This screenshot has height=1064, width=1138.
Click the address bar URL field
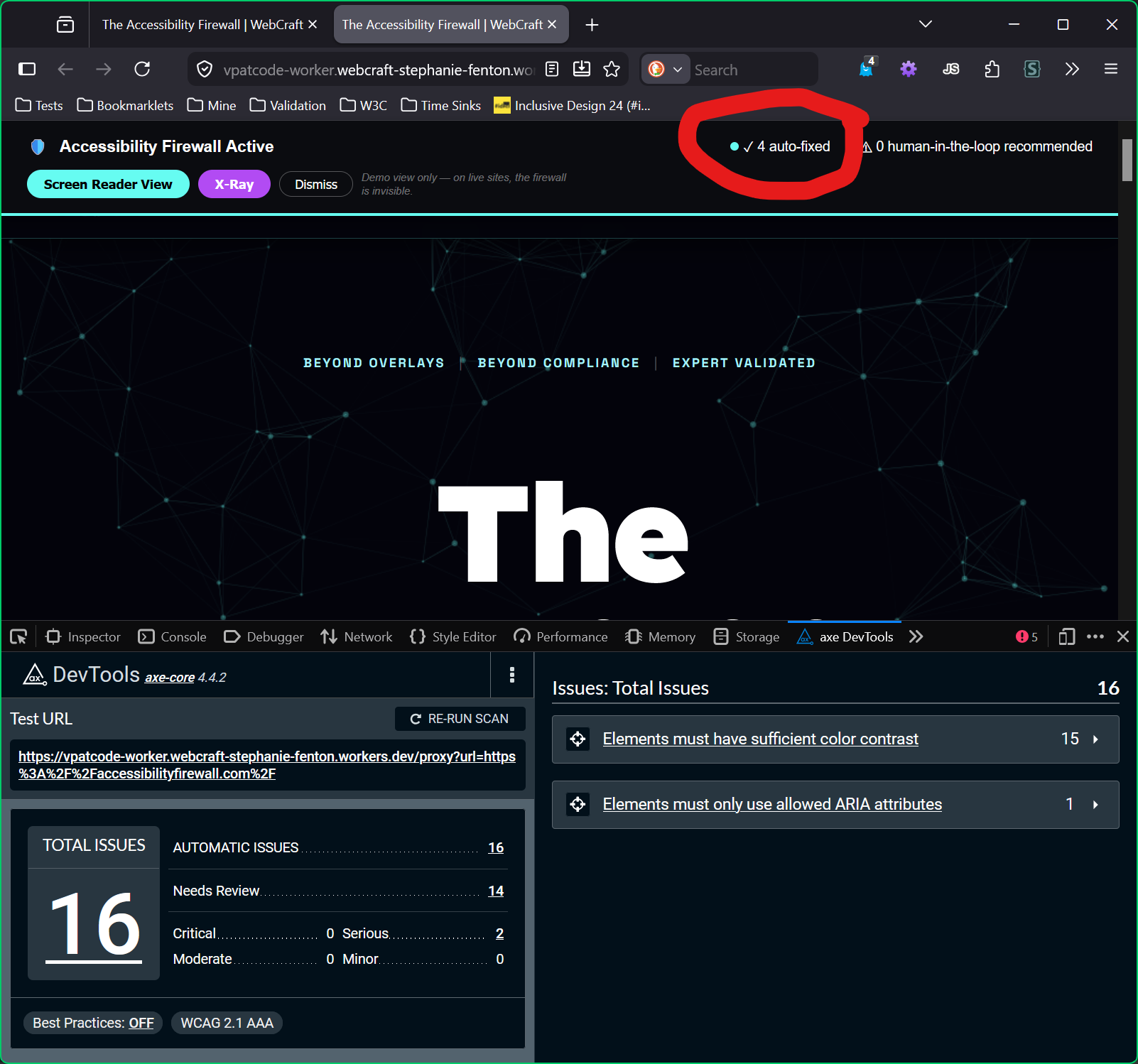click(379, 70)
